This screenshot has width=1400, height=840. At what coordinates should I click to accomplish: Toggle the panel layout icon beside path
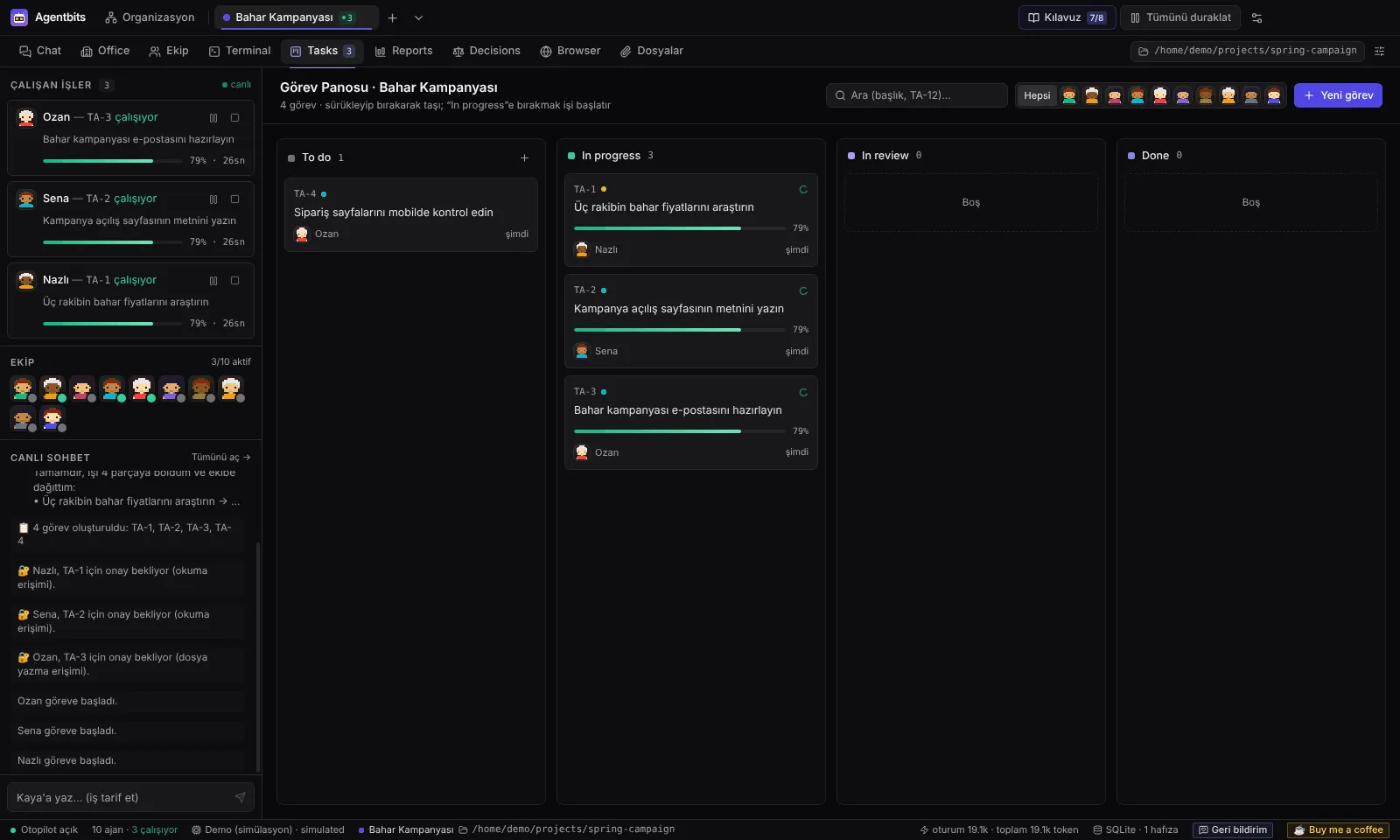pos(1380,51)
